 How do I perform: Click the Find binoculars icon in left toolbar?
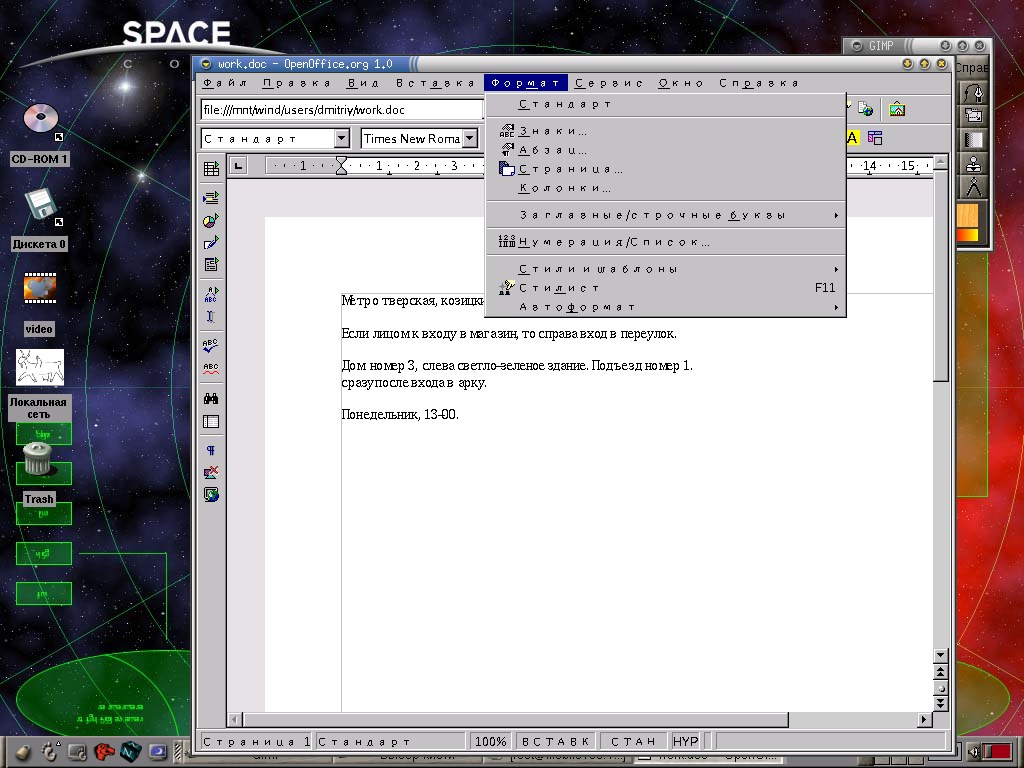pyautogui.click(x=211, y=399)
